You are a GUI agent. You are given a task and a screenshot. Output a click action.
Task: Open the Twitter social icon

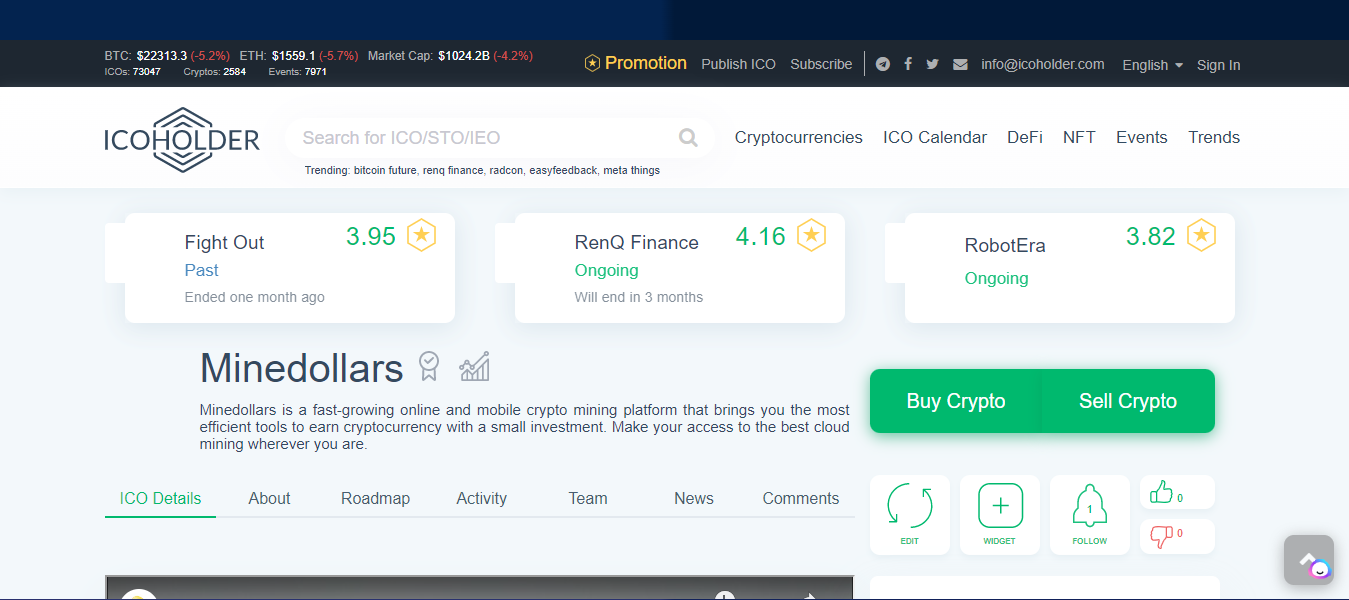(x=932, y=64)
